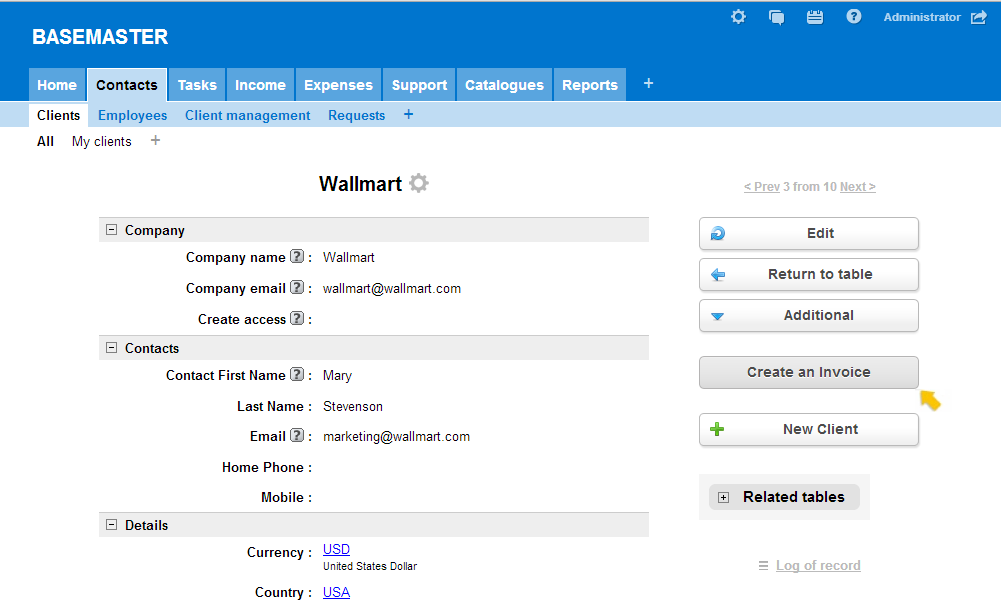
Task: Go to the Requests subtab
Action: click(x=356, y=116)
